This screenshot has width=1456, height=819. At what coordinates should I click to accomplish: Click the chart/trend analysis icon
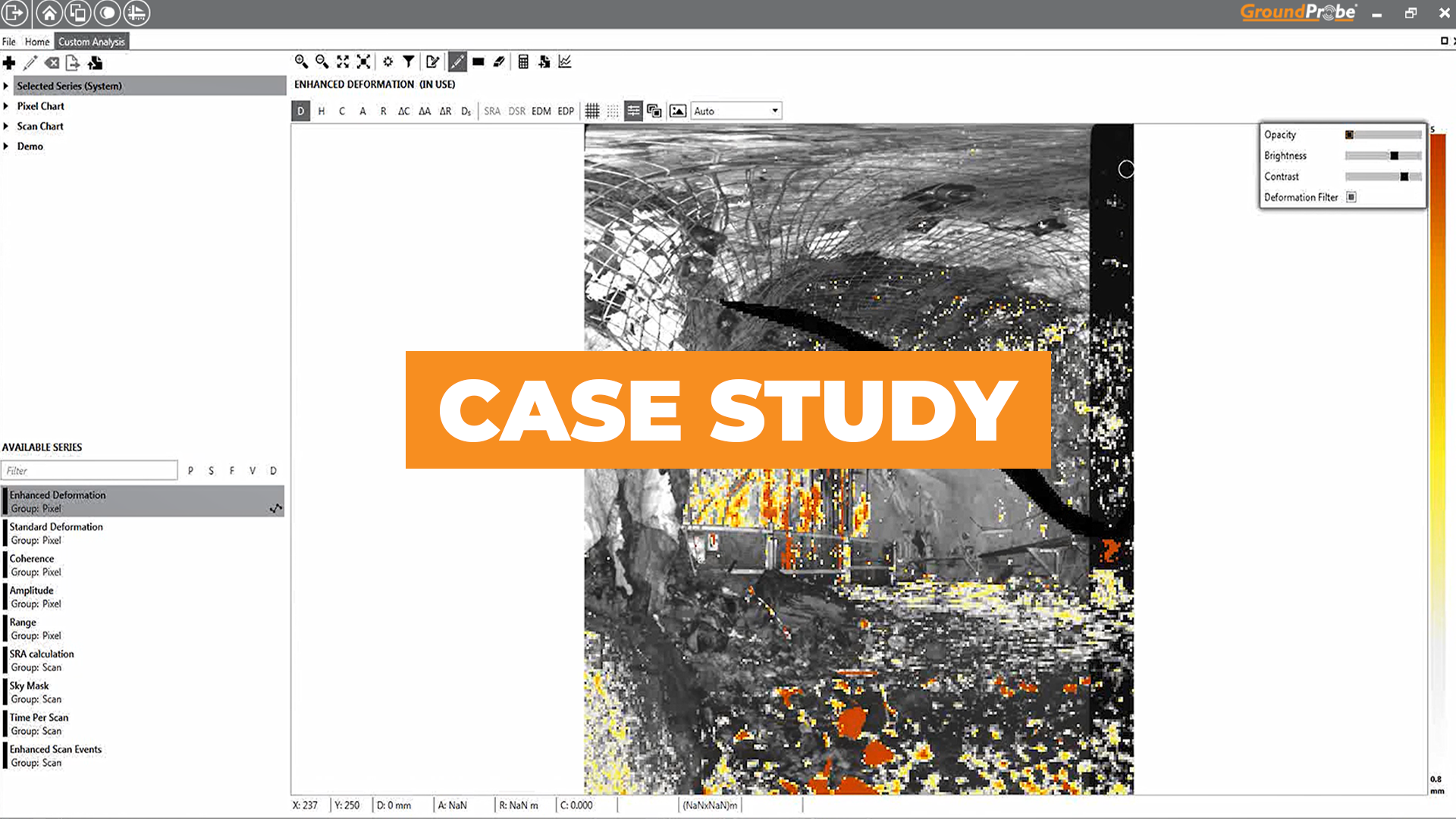(x=565, y=61)
